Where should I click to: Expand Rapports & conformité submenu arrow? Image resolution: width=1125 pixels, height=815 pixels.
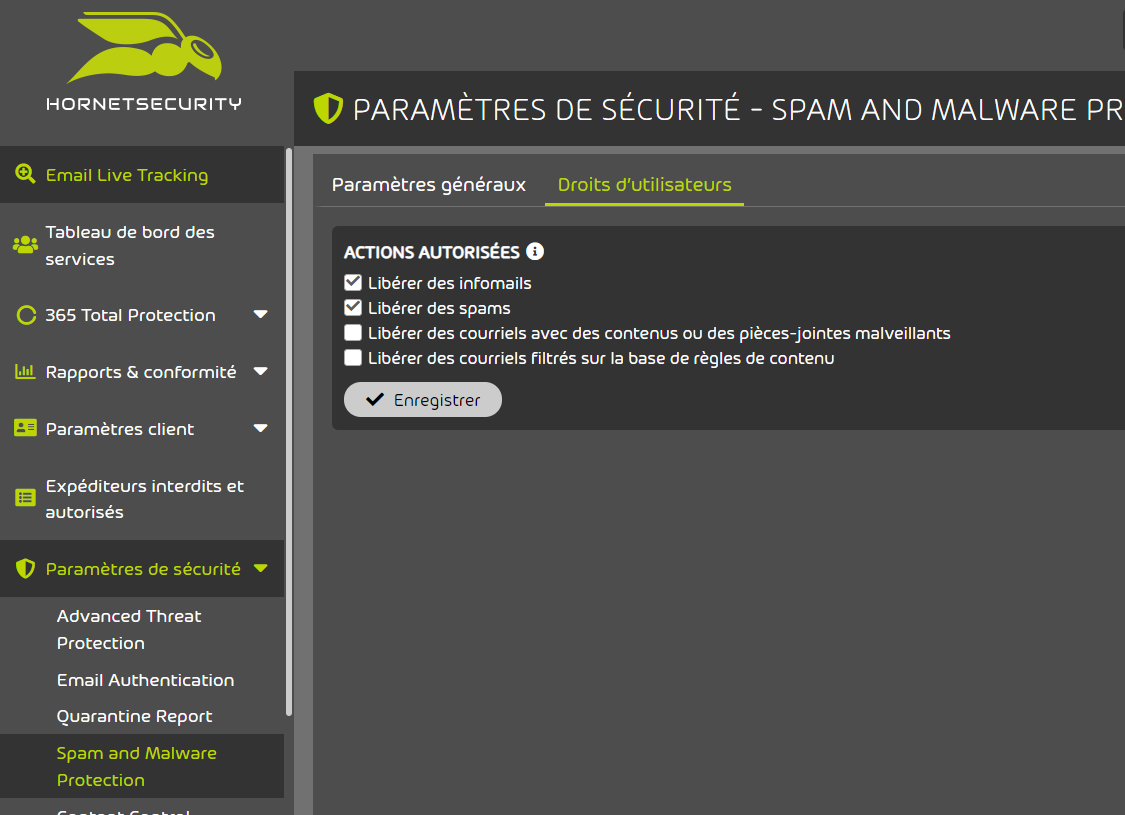tap(260, 371)
